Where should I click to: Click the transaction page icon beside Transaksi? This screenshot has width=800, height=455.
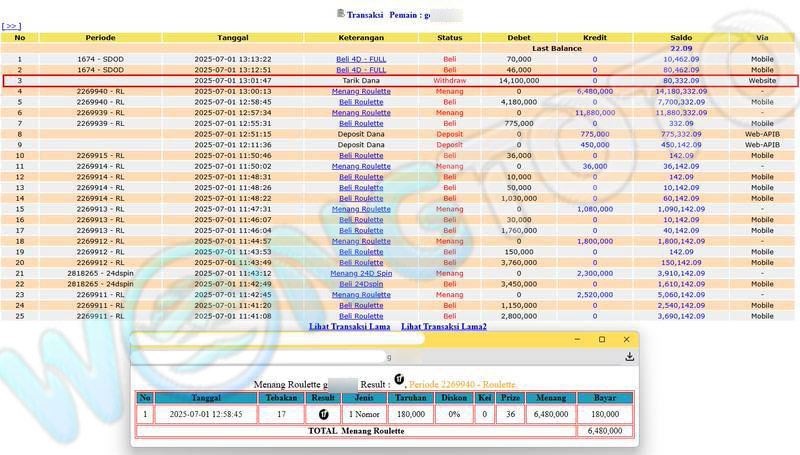[x=341, y=14]
